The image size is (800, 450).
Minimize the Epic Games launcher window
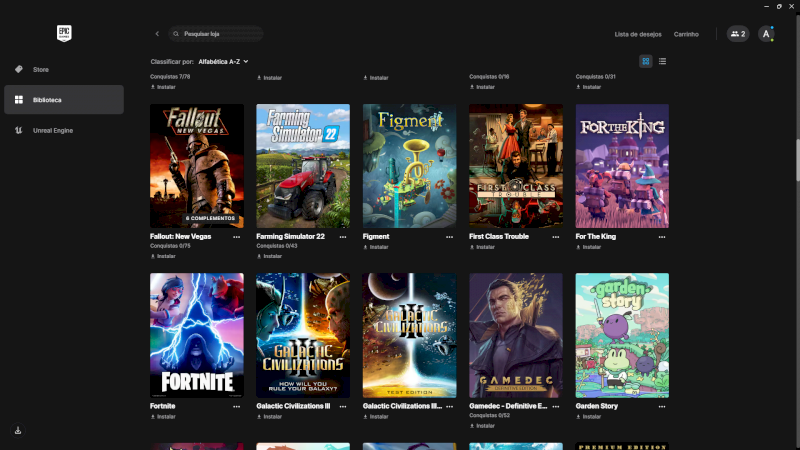tap(766, 6)
